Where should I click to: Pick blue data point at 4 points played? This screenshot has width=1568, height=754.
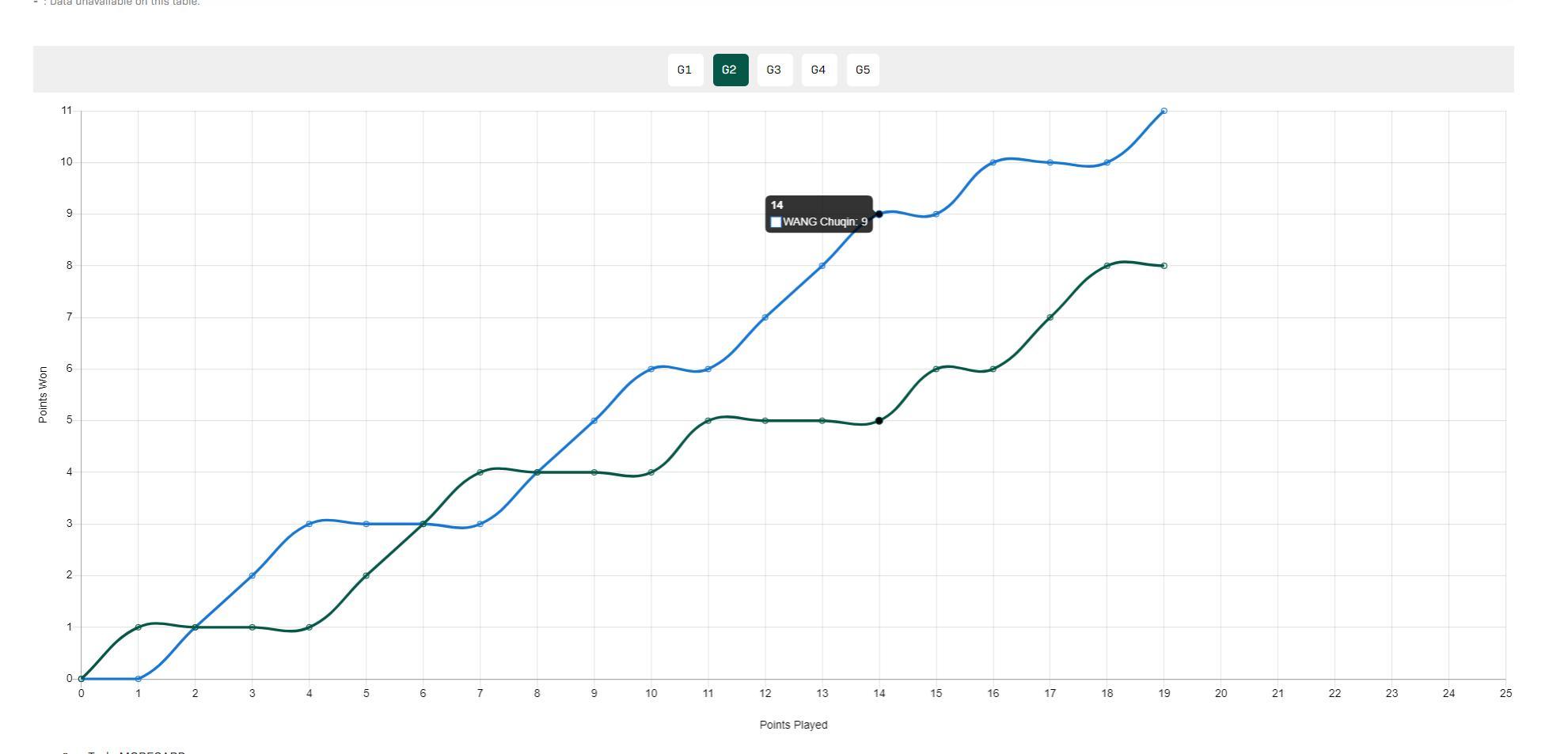[309, 524]
